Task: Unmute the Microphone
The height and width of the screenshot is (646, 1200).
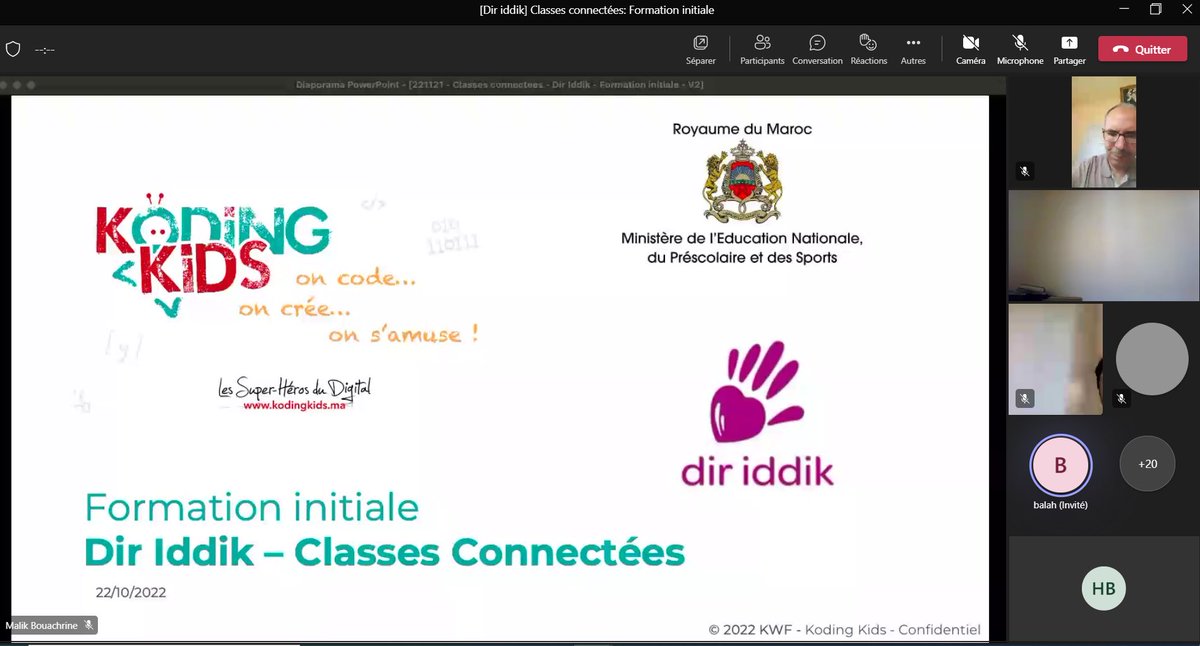Action: (x=1020, y=49)
